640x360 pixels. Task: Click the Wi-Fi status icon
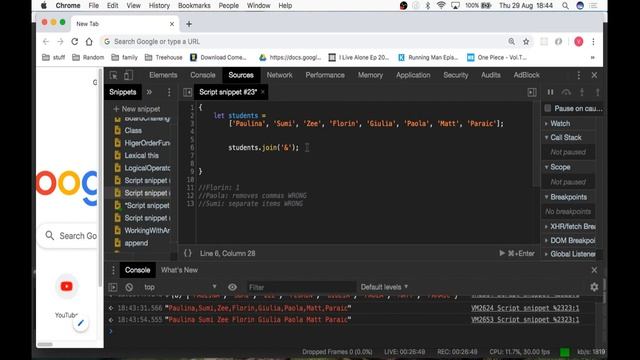[x=441, y=6]
